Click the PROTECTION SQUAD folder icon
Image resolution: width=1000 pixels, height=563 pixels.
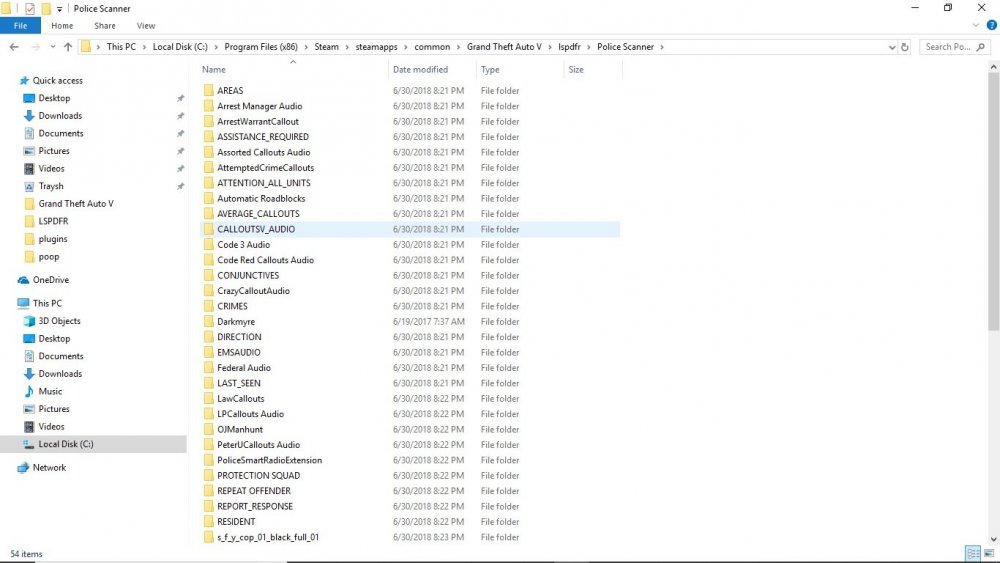pos(209,476)
